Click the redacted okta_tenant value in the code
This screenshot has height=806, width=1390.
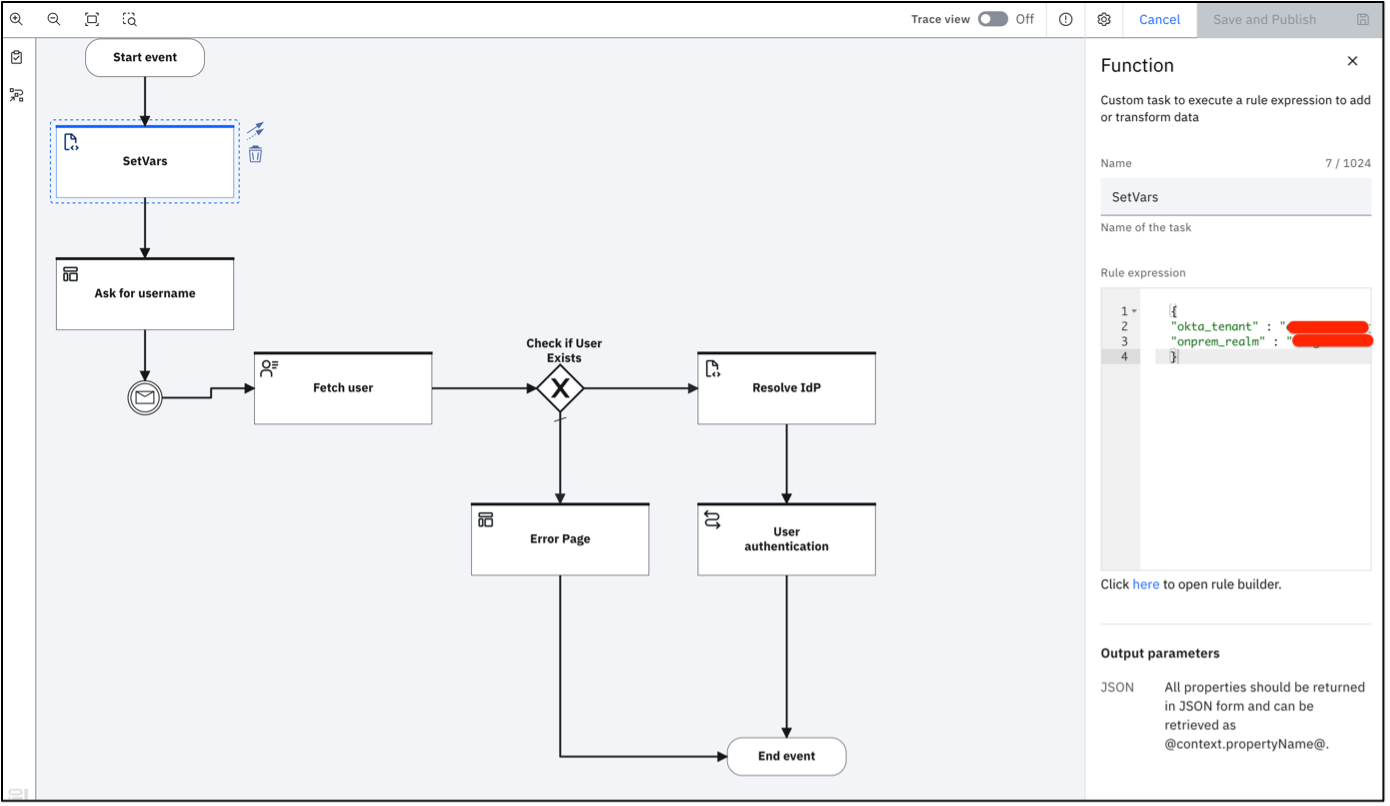1330,326
